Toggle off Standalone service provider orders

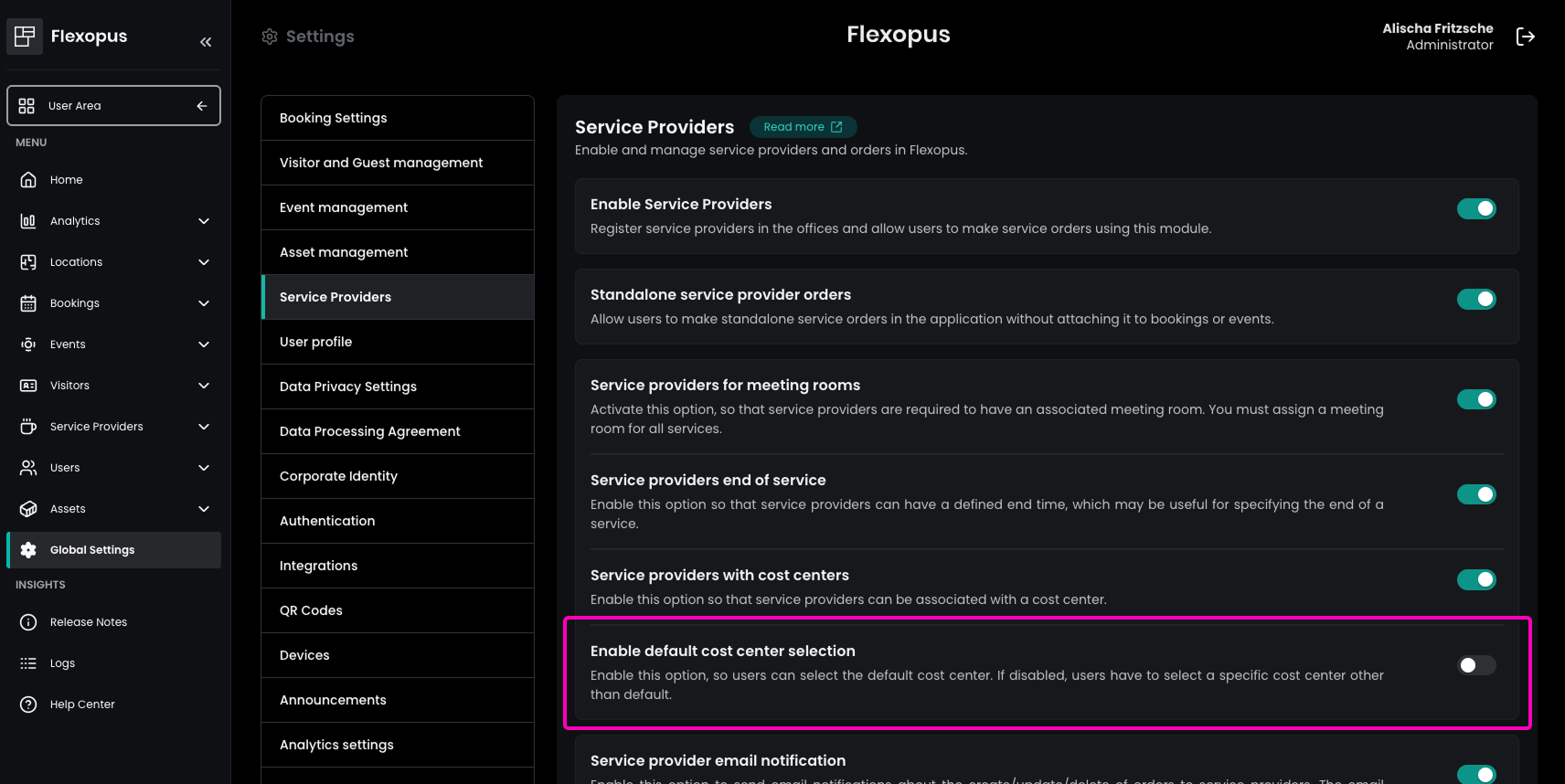pos(1475,300)
